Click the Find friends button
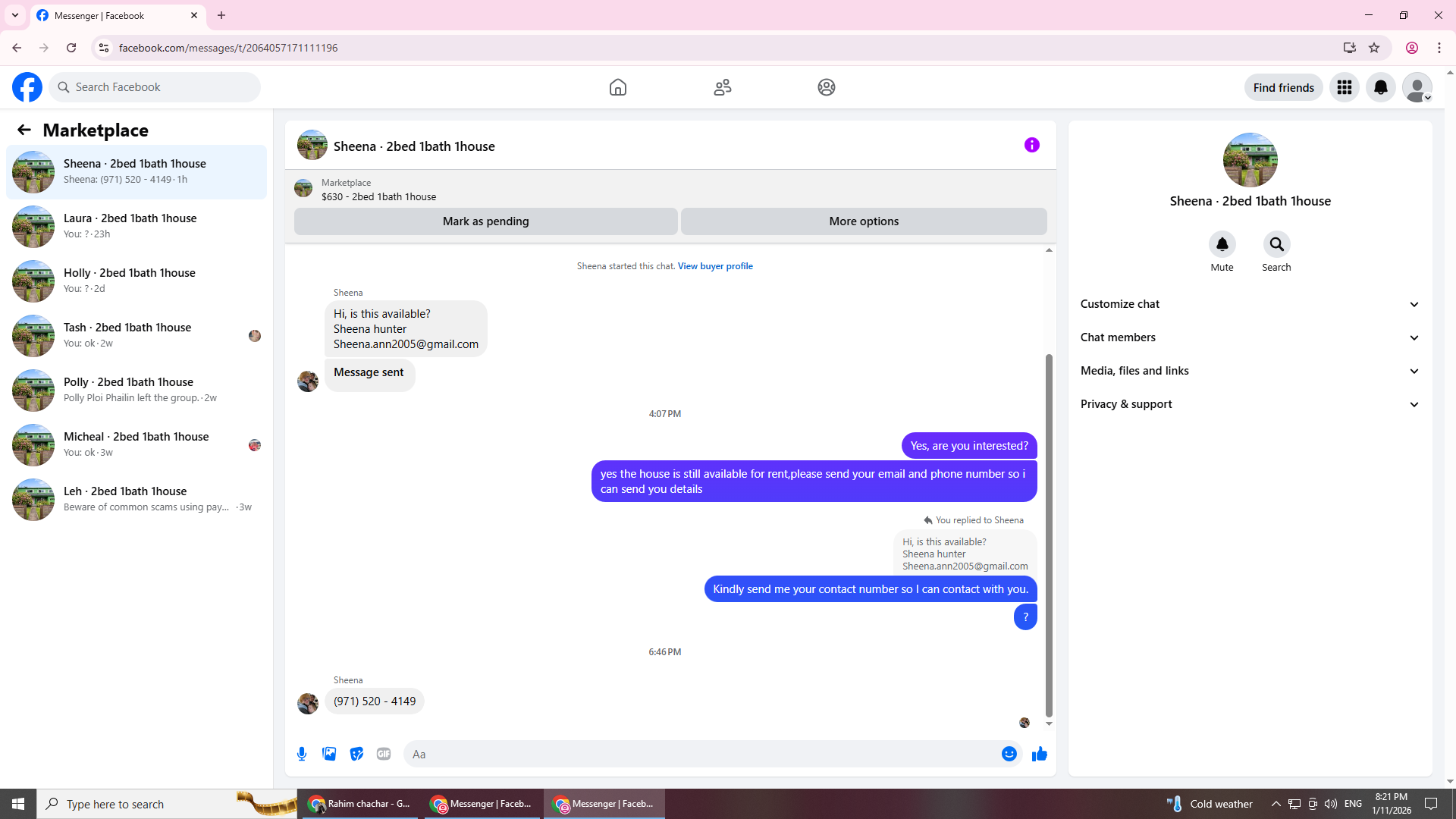This screenshot has height=819, width=1456. [1284, 87]
